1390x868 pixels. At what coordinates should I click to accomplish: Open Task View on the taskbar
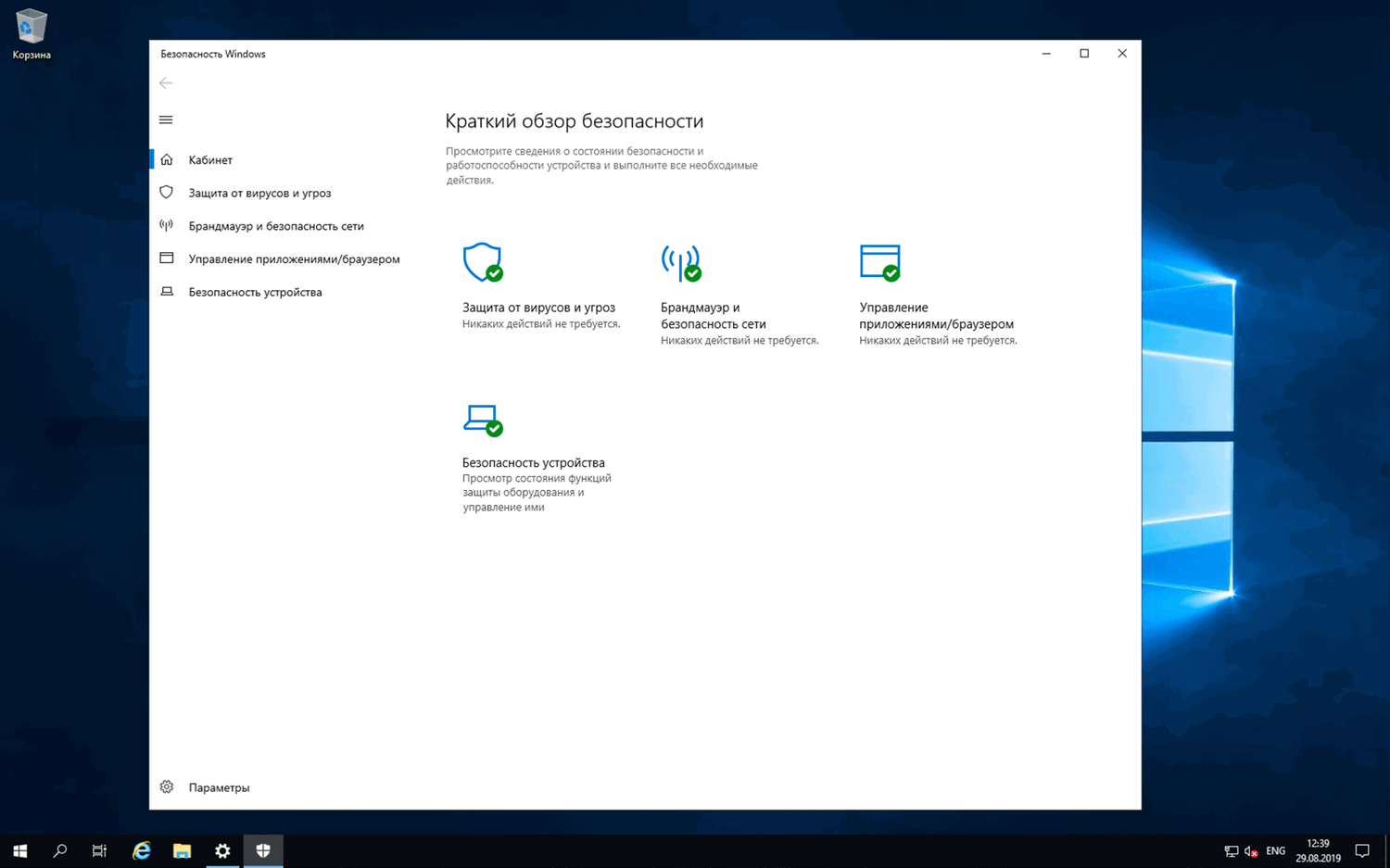pyautogui.click(x=99, y=850)
